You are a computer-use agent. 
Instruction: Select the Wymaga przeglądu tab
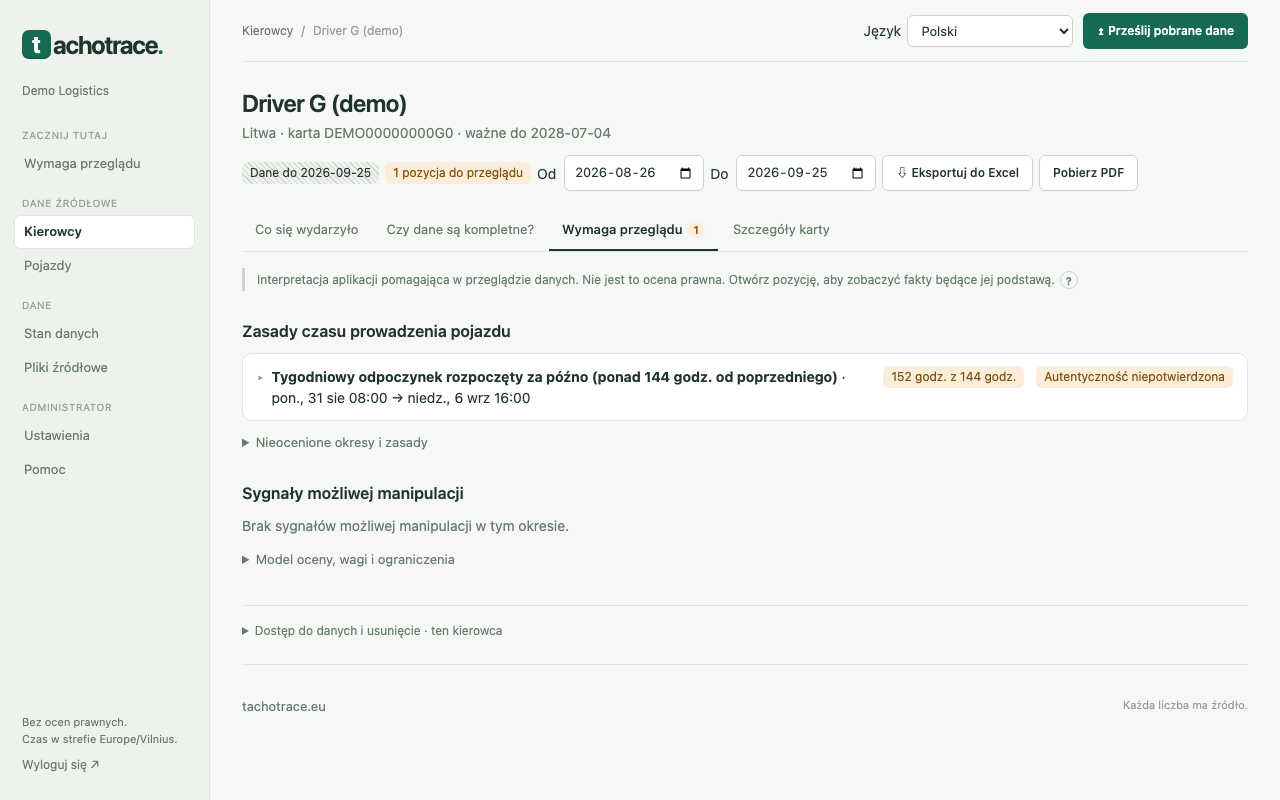pyautogui.click(x=633, y=229)
